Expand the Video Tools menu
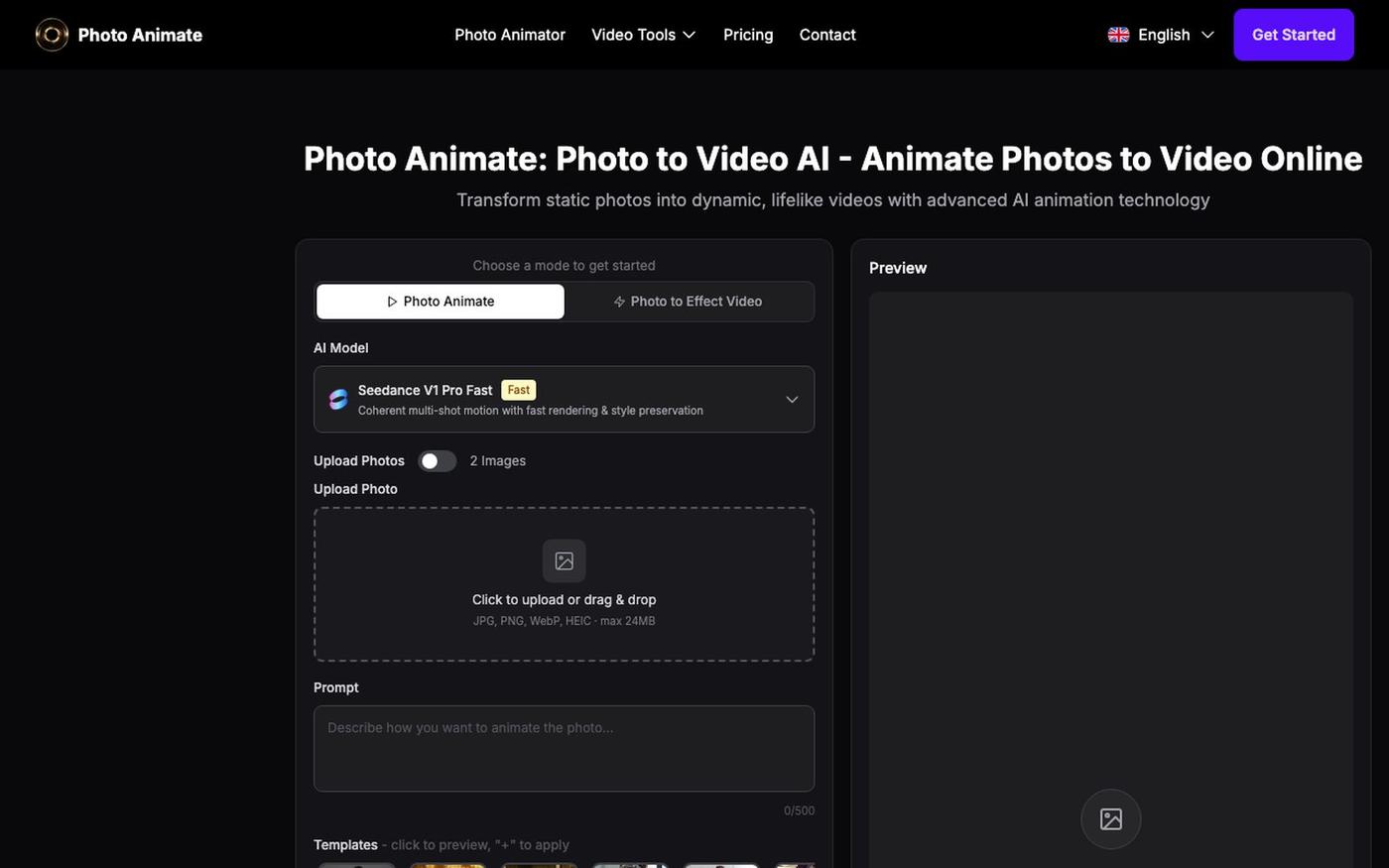 (643, 35)
